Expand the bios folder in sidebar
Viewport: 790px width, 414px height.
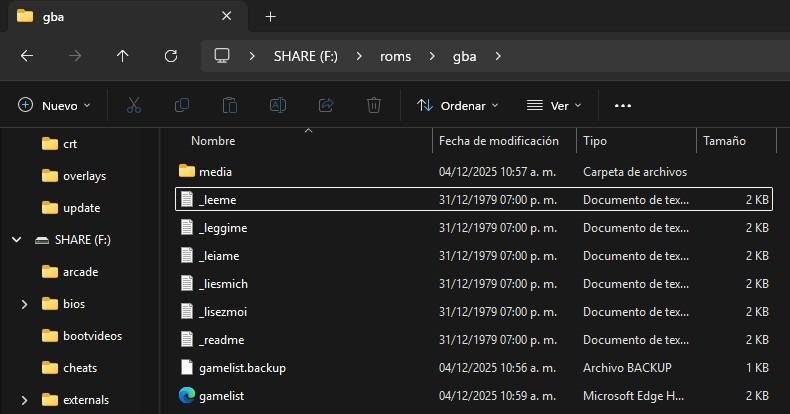23,304
